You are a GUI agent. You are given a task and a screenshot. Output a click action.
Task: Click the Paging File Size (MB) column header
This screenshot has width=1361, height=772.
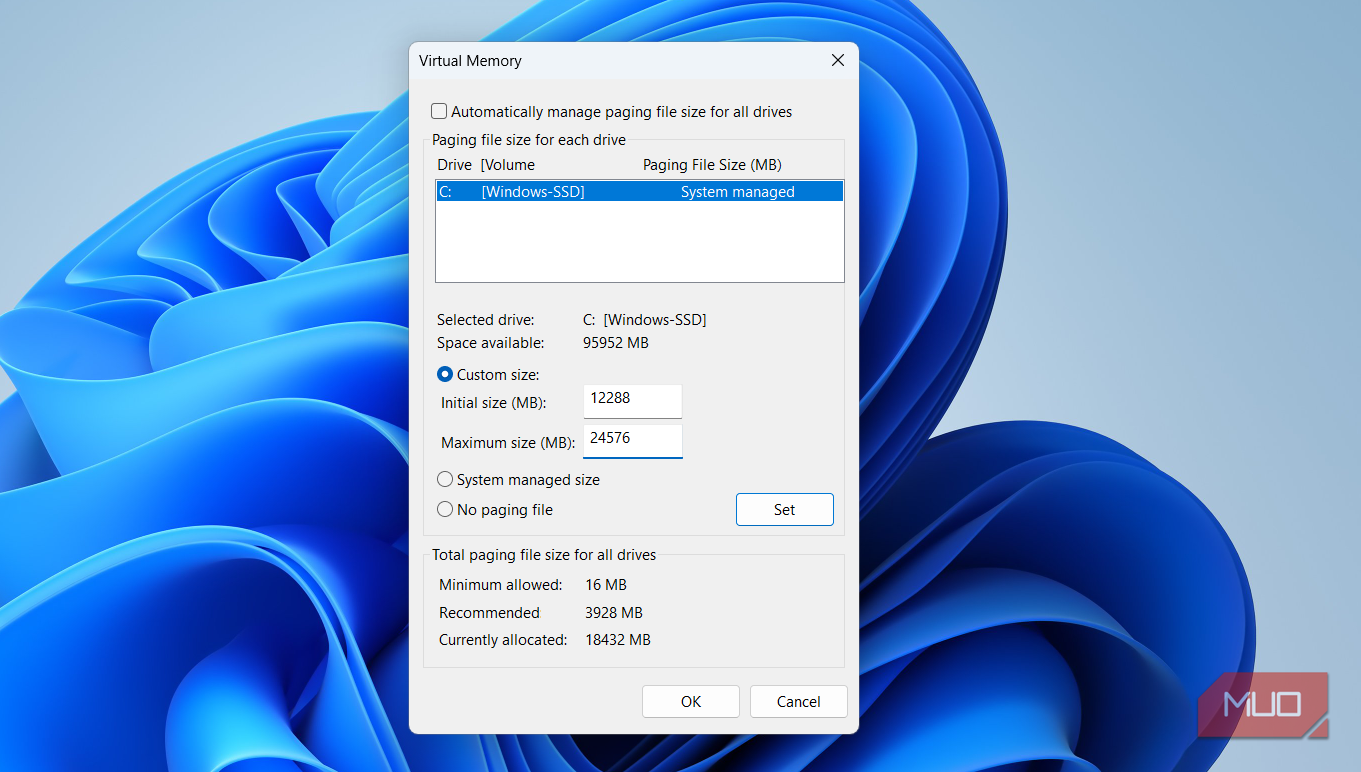[x=712, y=165]
